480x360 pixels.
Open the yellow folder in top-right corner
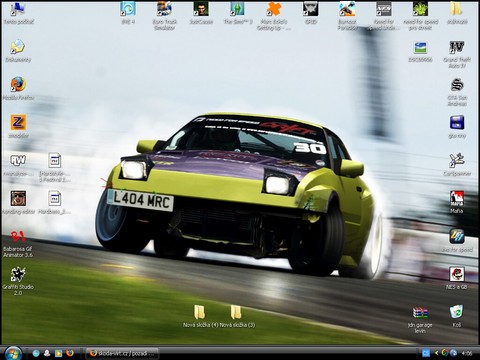click(x=457, y=9)
